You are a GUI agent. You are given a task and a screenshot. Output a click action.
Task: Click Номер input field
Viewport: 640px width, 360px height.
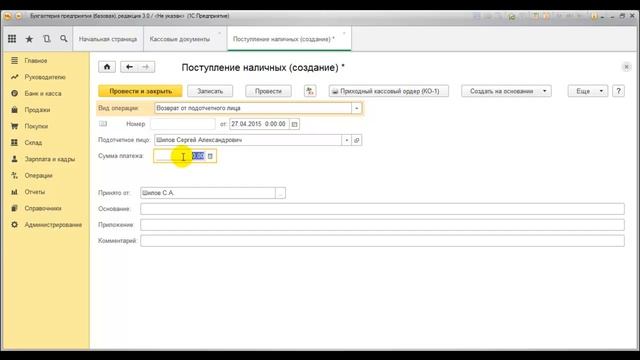pyautogui.click(x=183, y=124)
